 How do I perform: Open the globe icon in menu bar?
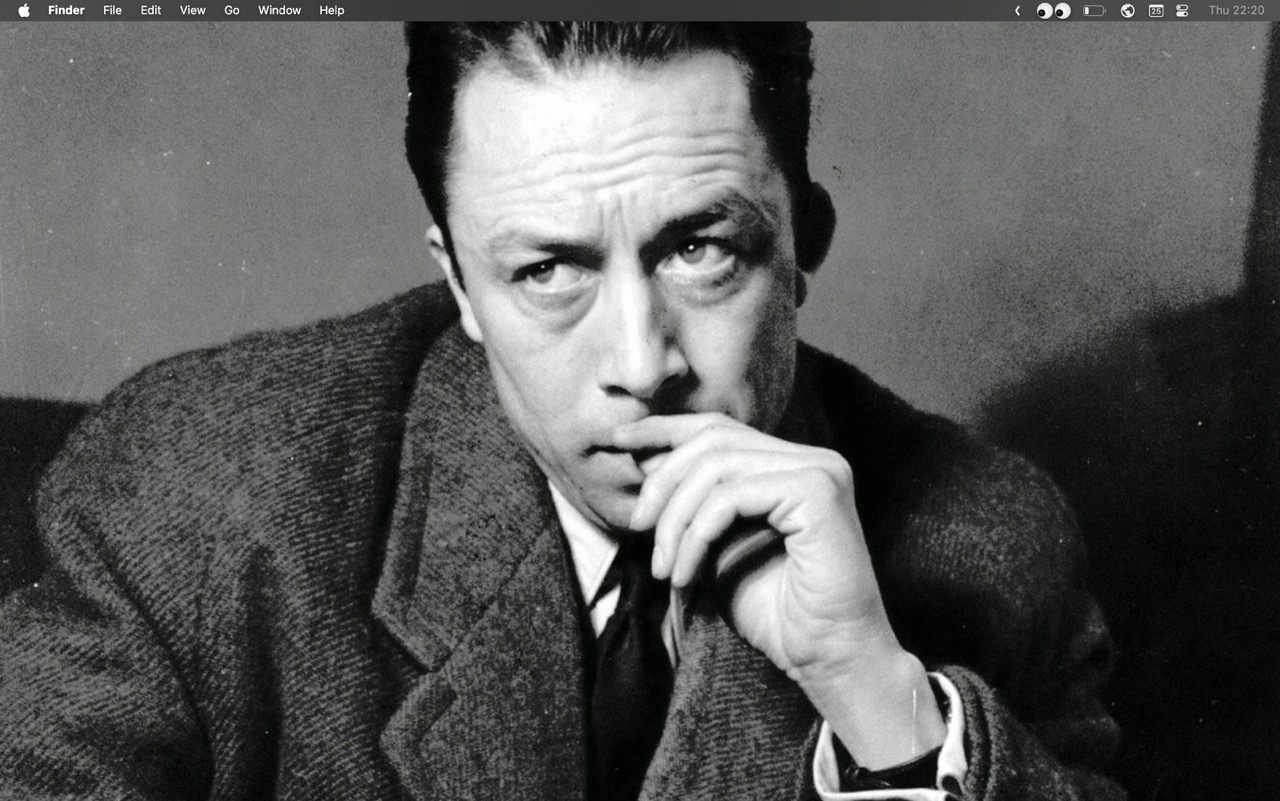(x=1128, y=10)
